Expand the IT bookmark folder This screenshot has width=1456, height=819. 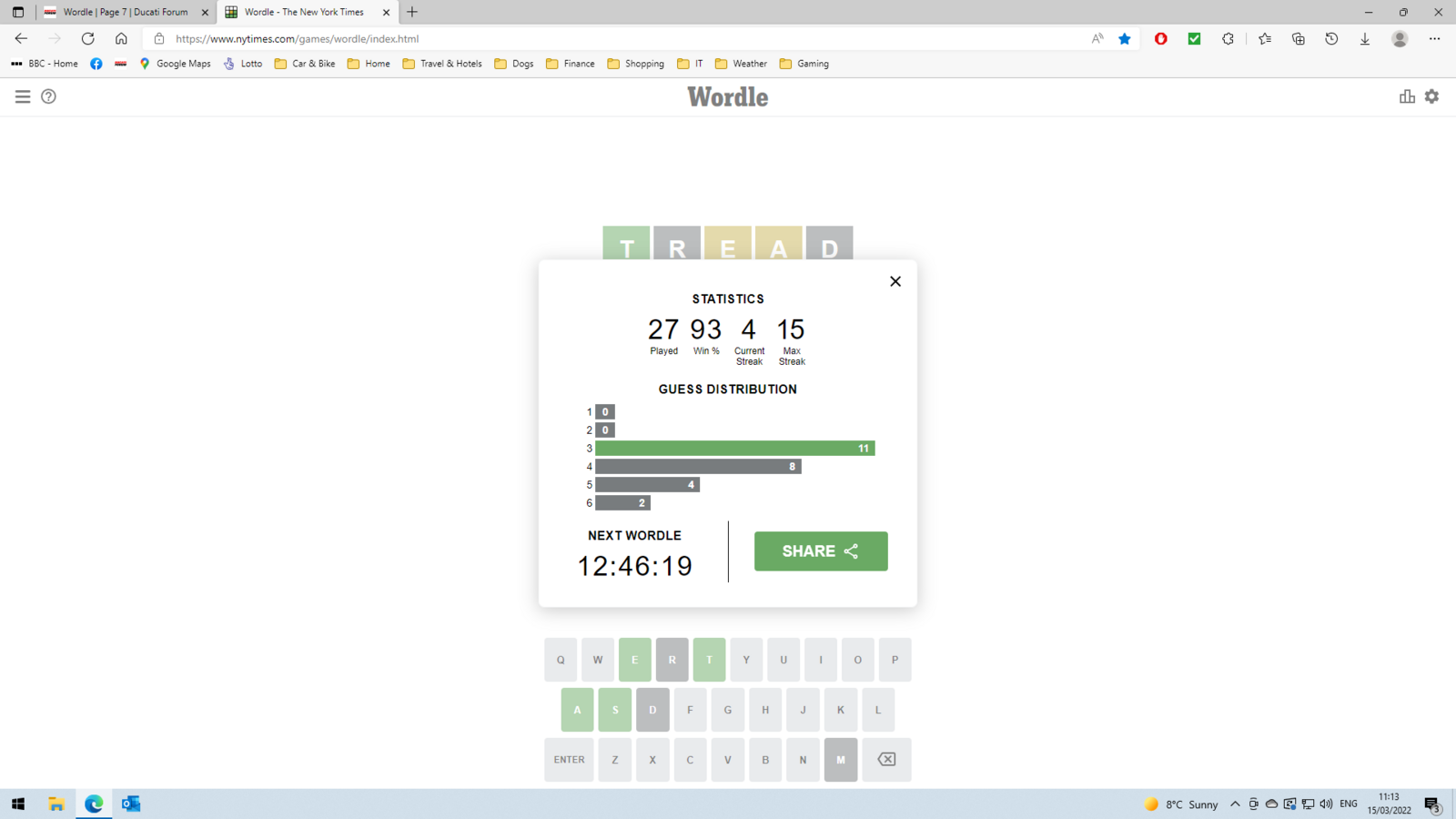pyautogui.click(x=690, y=64)
